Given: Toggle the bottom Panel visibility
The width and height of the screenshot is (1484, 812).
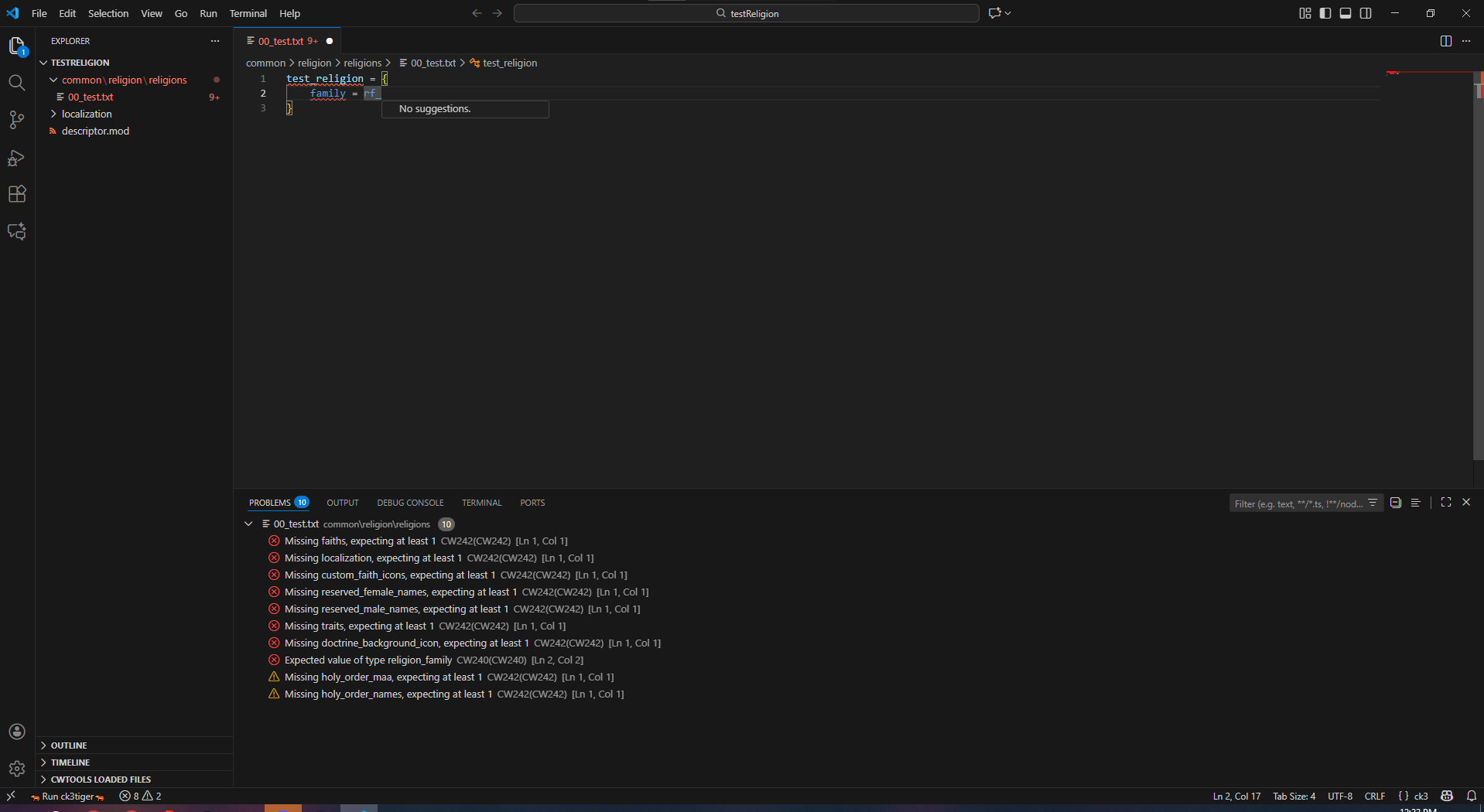Looking at the screenshot, I should tap(1346, 13).
